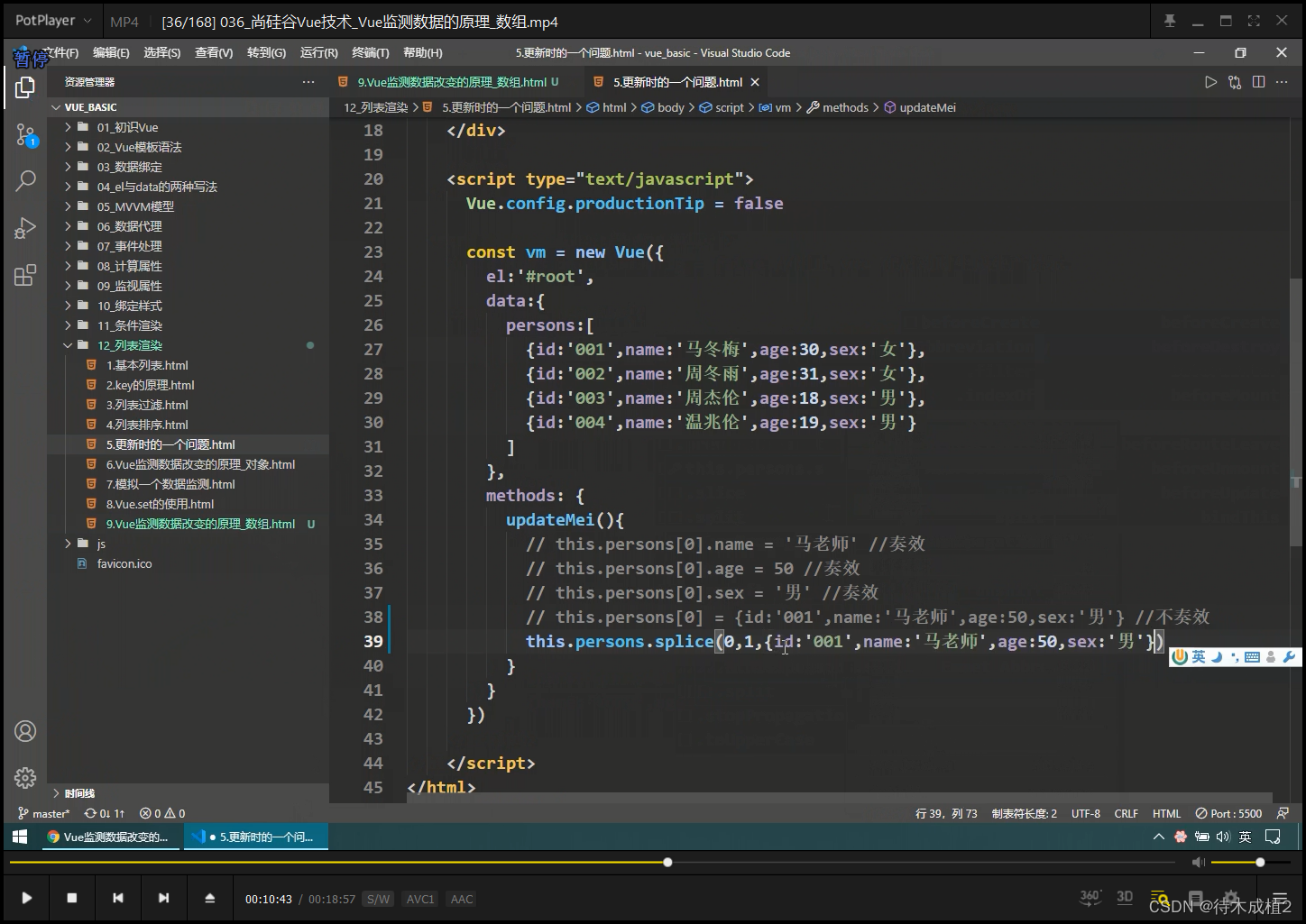Open the Source Control view

25,136
